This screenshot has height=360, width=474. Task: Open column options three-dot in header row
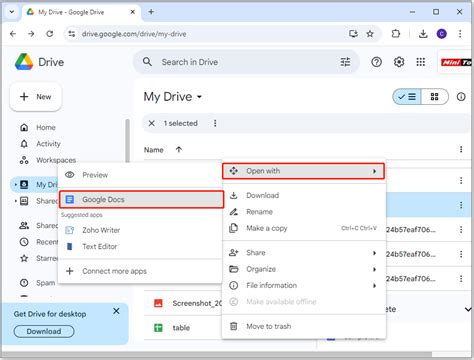tap(461, 149)
